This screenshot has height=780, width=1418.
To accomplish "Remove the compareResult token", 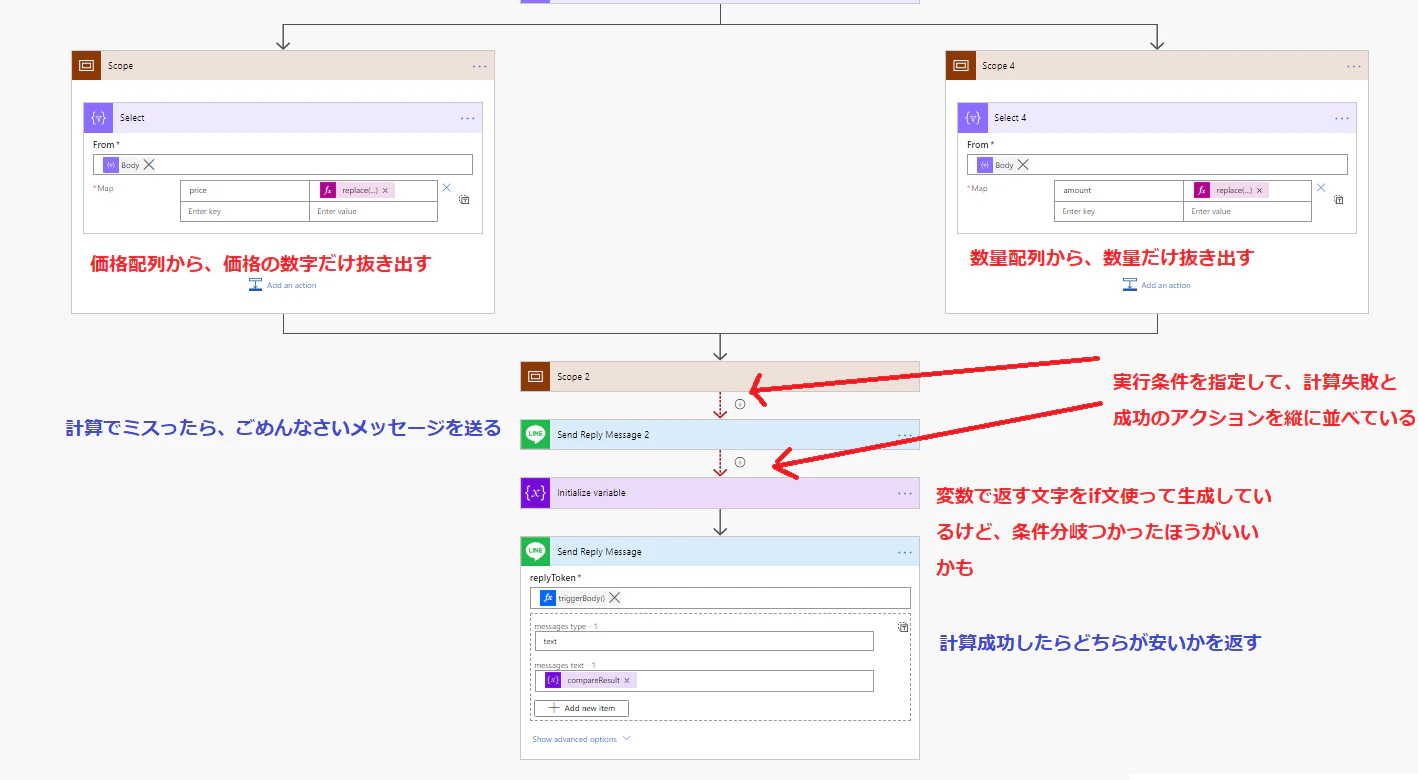I will [x=627, y=680].
